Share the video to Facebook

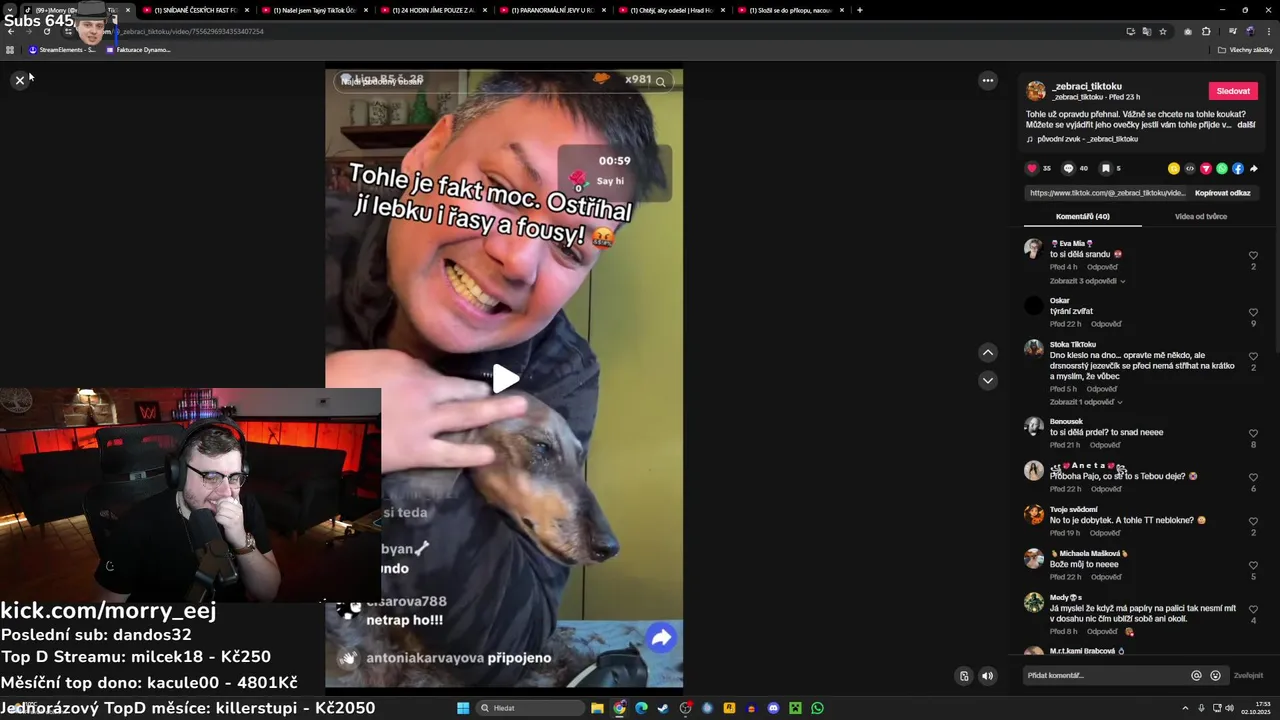point(1238,168)
